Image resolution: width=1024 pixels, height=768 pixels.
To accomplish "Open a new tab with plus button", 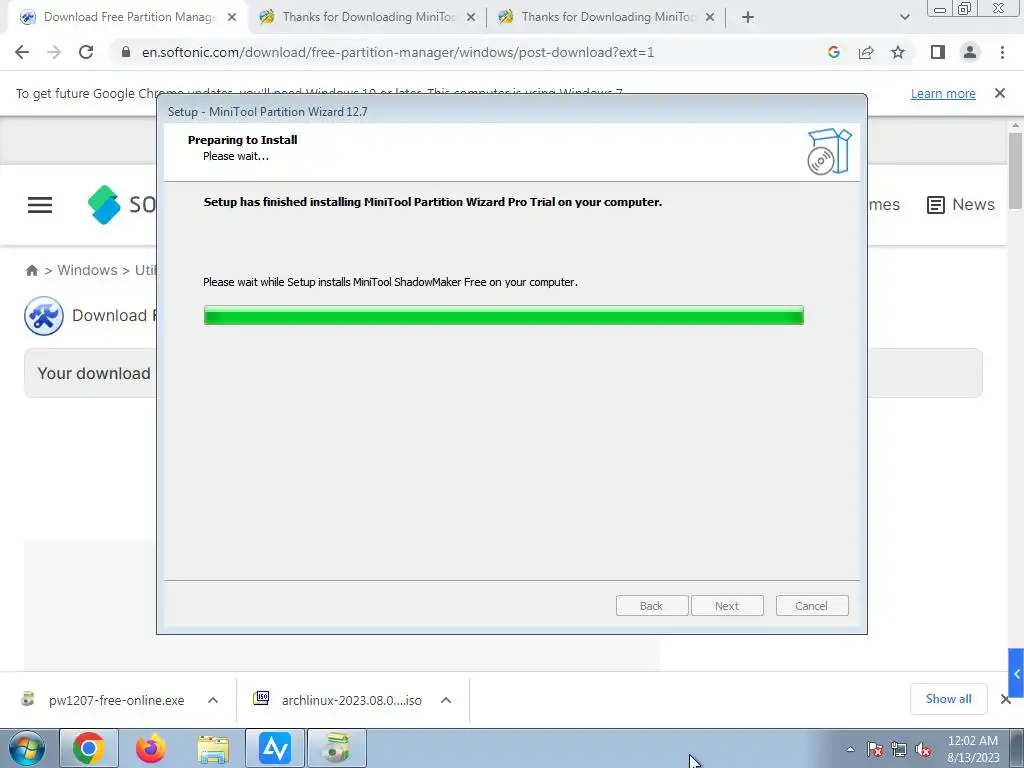I will tap(748, 17).
